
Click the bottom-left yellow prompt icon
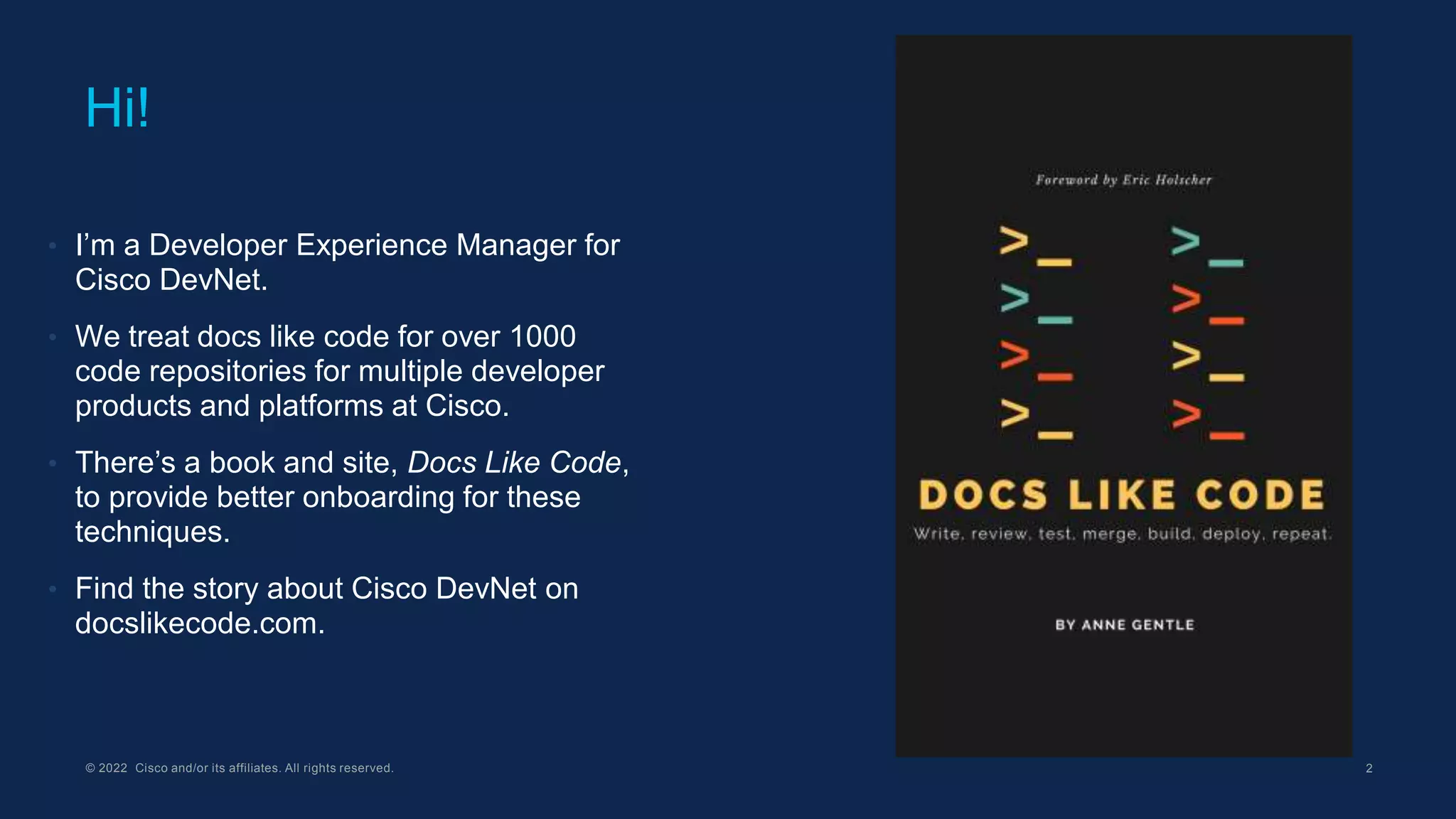tap(1036, 418)
